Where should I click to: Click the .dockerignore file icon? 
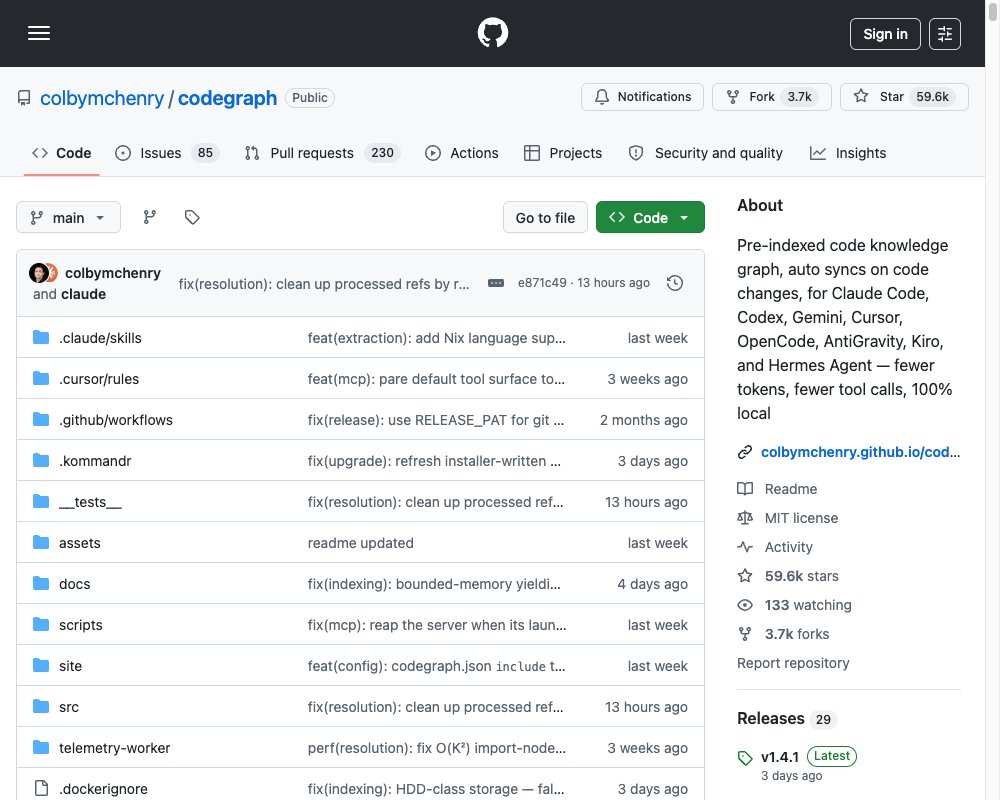tap(41, 789)
